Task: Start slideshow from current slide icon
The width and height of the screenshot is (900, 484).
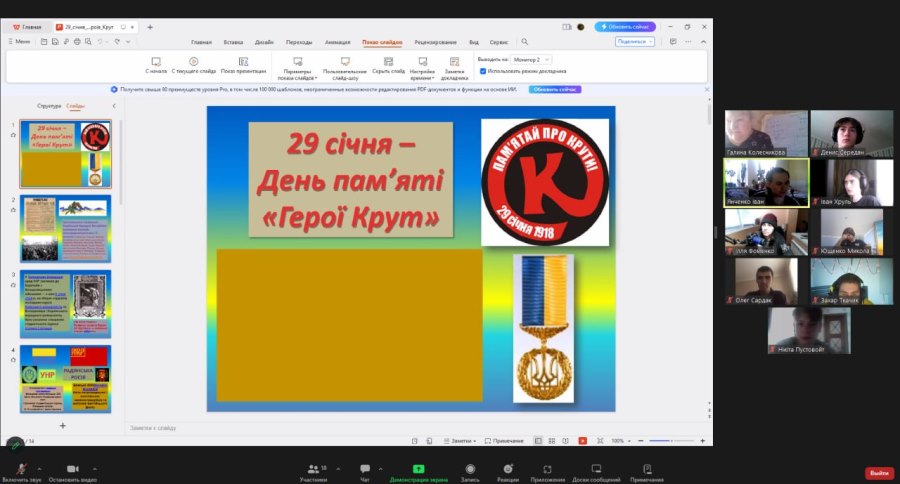Action: click(193, 61)
